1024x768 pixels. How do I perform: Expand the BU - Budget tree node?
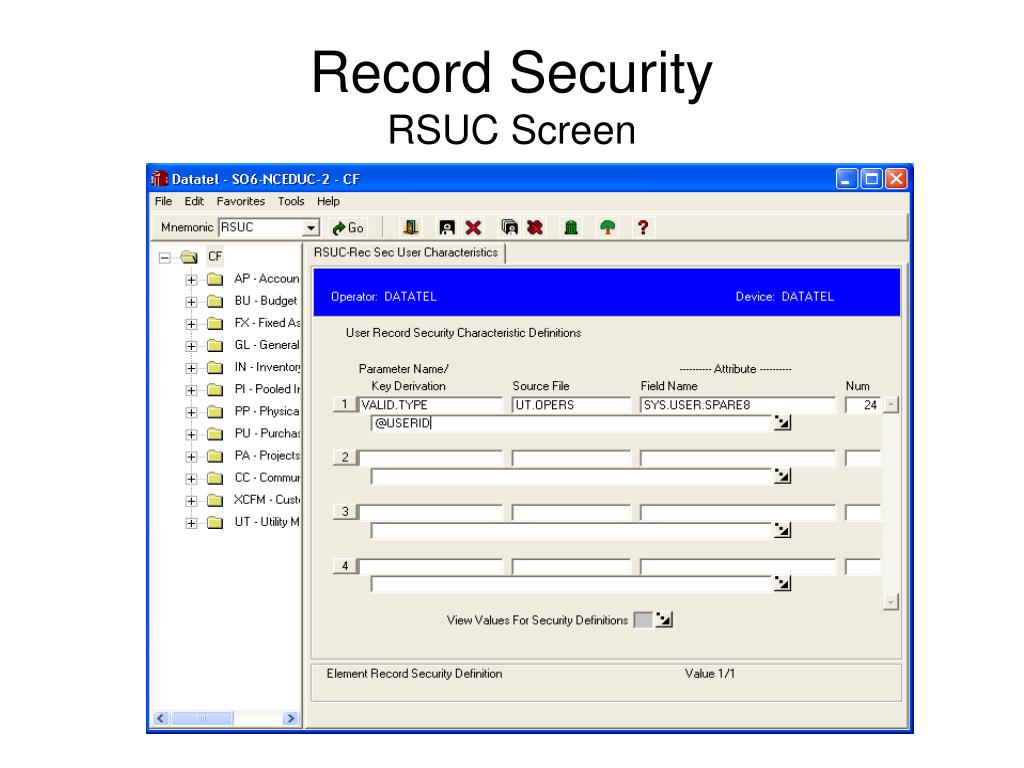coord(191,302)
